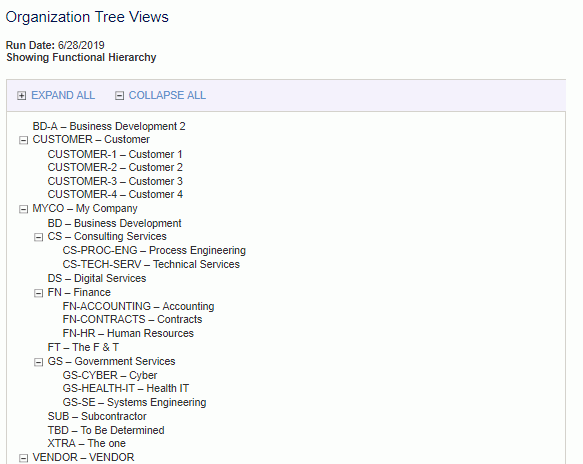Collapse the CUSTOMER – Customer node
Image resolution: width=583 pixels, height=464 pixels.
[23, 140]
